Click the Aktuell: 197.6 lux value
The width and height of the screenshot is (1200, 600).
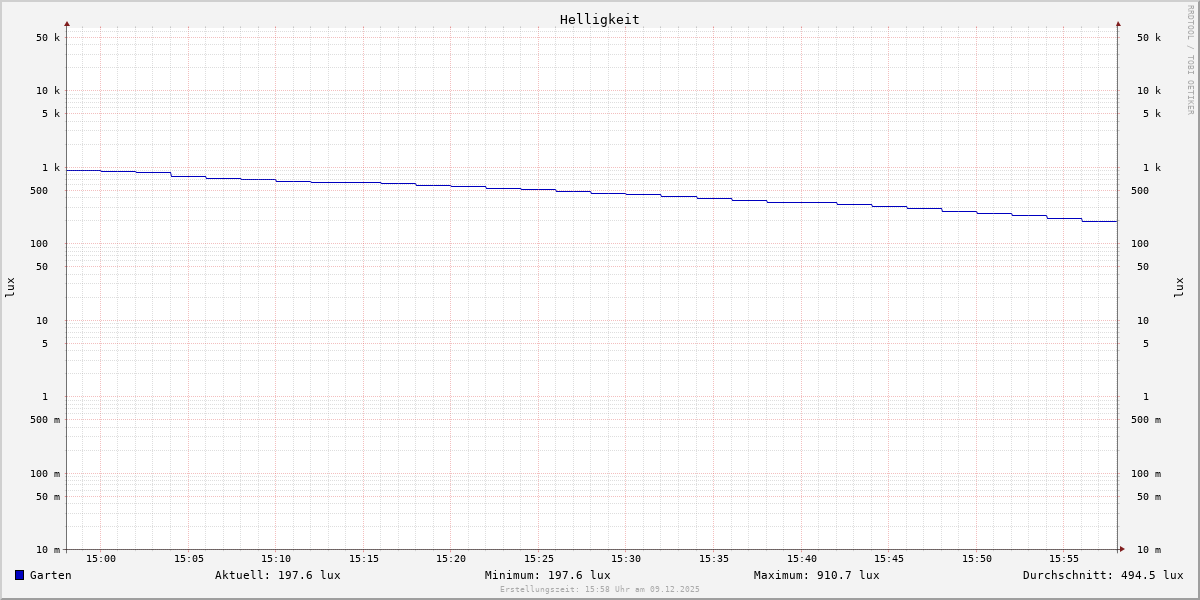pos(277,575)
